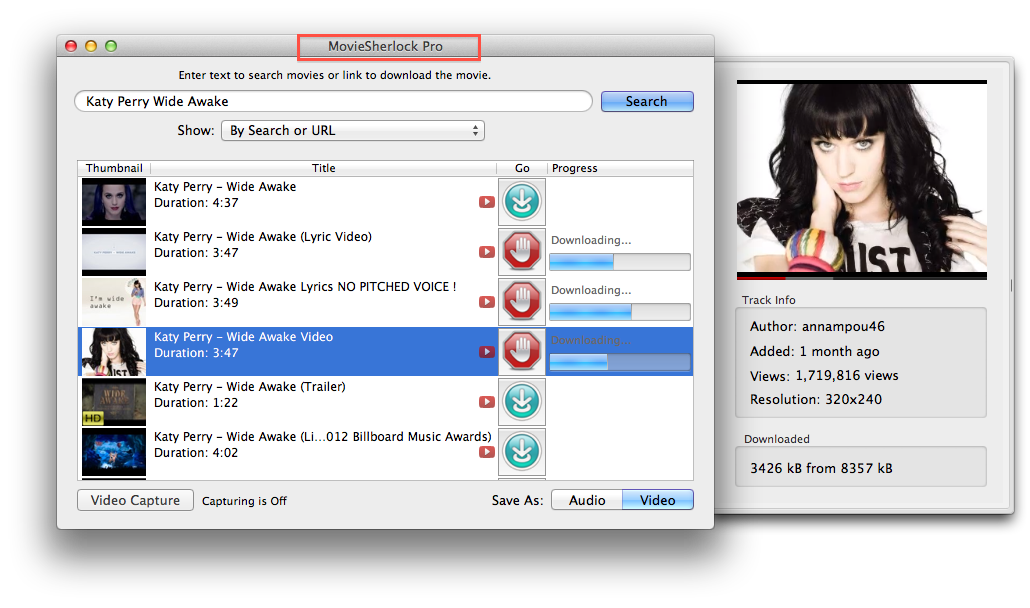Click 'Added: 1 month ago' text
This screenshot has height=608, width=1030.
pos(815,351)
